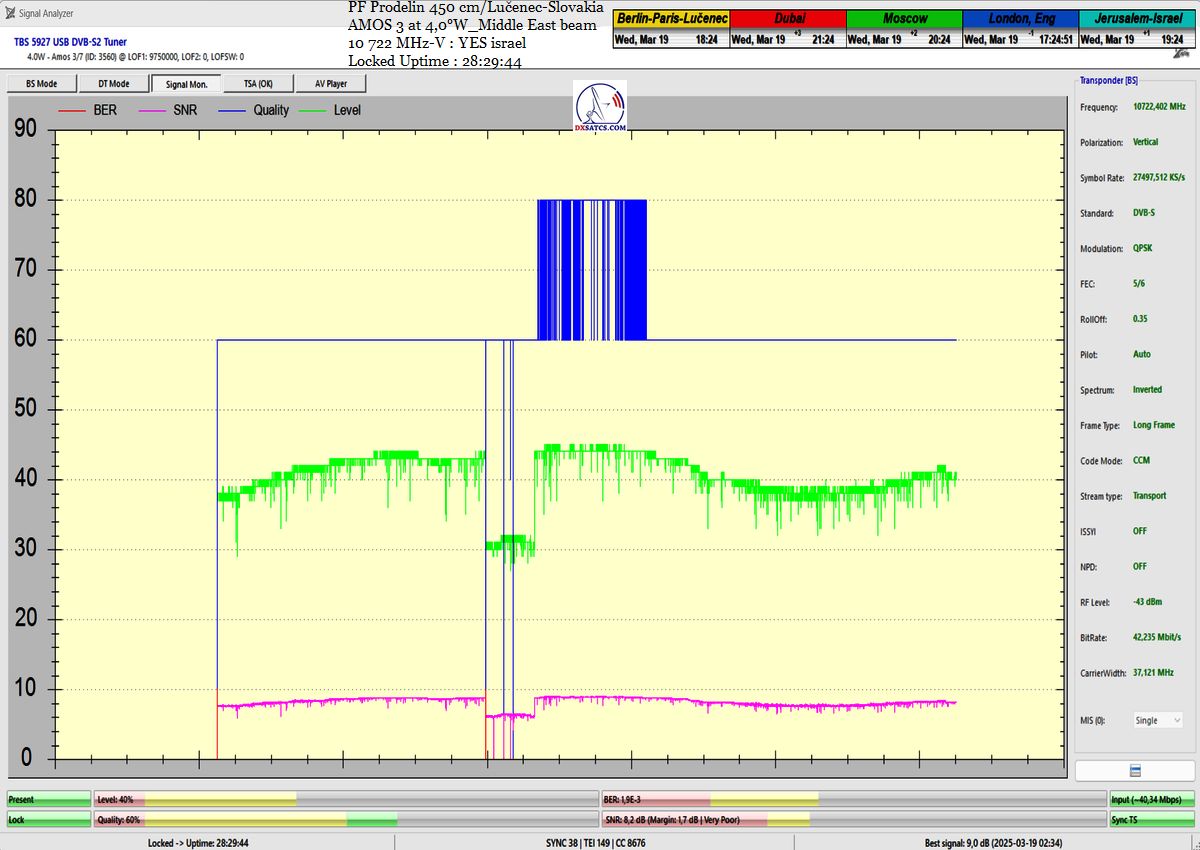Select the Signal Mon. tab
The height and width of the screenshot is (850, 1200).
(x=186, y=84)
